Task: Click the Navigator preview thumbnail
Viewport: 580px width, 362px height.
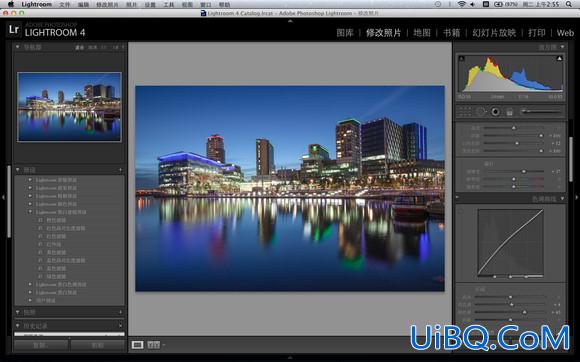Action: (x=70, y=107)
